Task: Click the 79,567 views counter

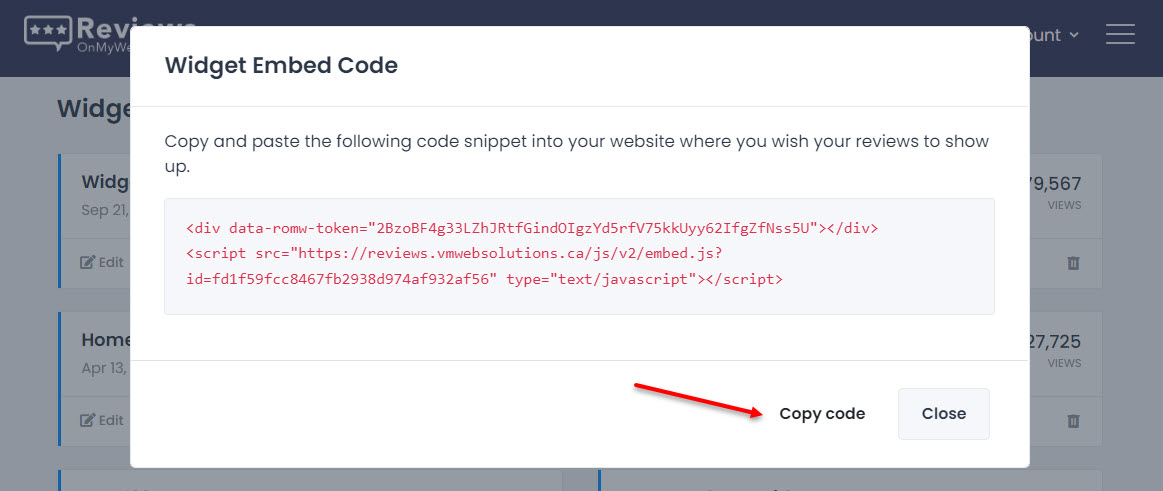Action: point(1055,192)
